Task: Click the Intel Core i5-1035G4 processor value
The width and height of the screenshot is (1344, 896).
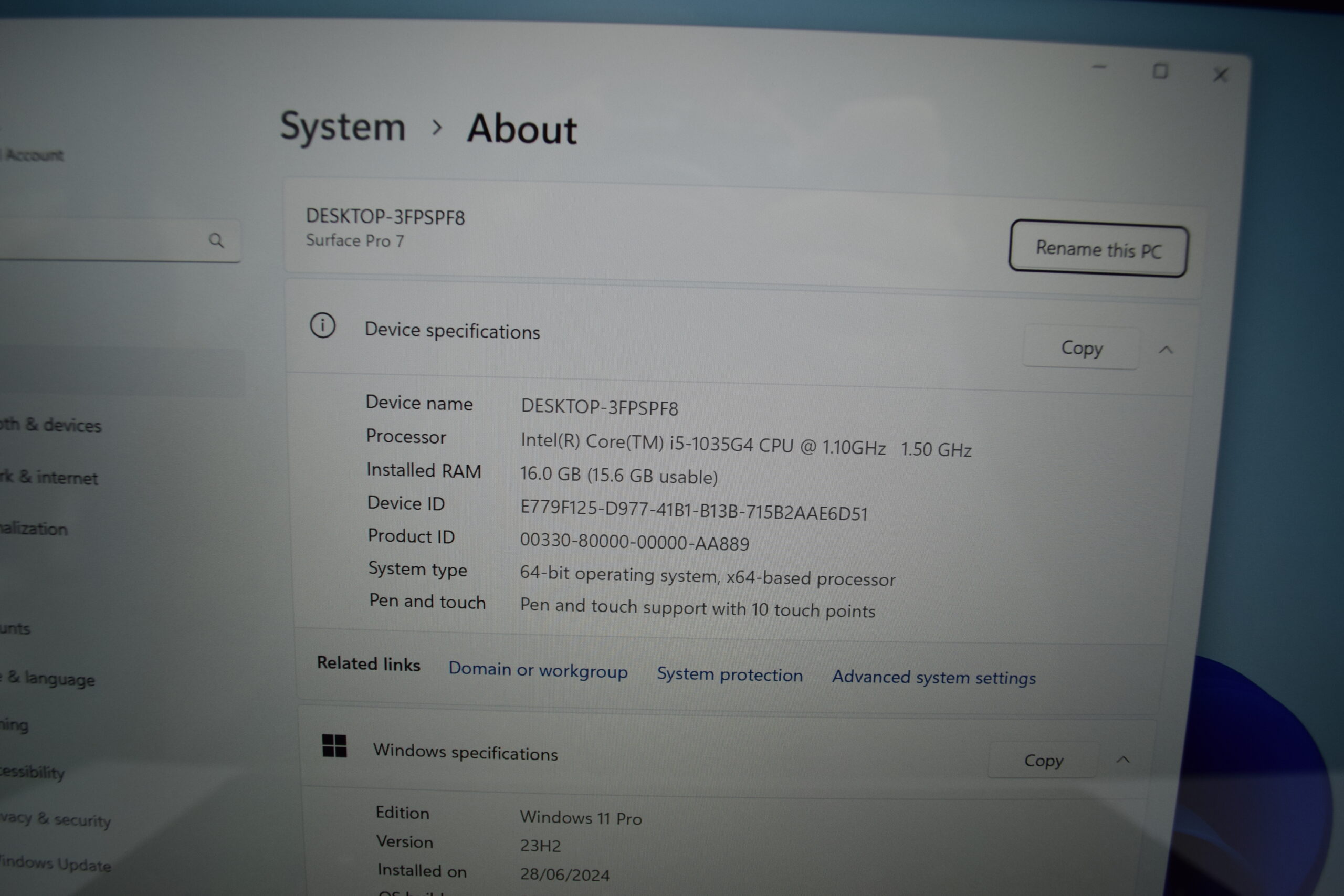Action: 745,445
